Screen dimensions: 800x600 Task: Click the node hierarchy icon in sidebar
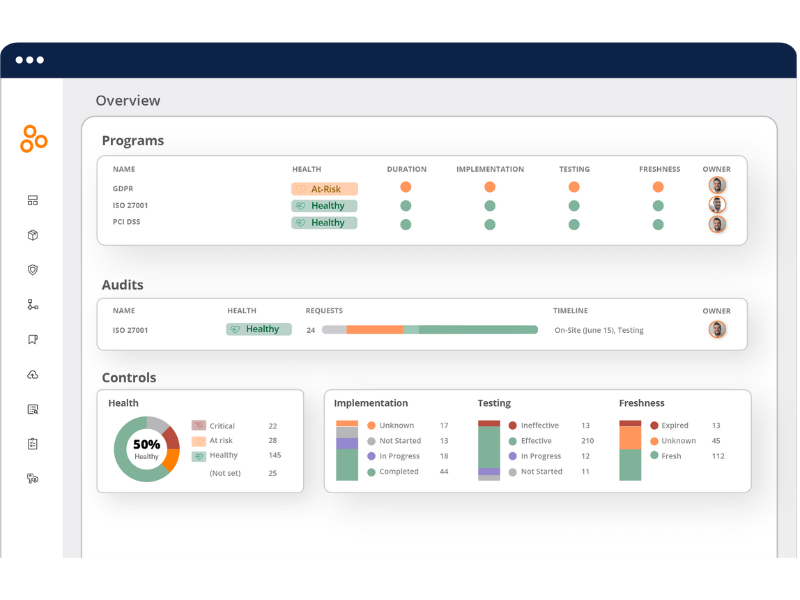(33, 305)
